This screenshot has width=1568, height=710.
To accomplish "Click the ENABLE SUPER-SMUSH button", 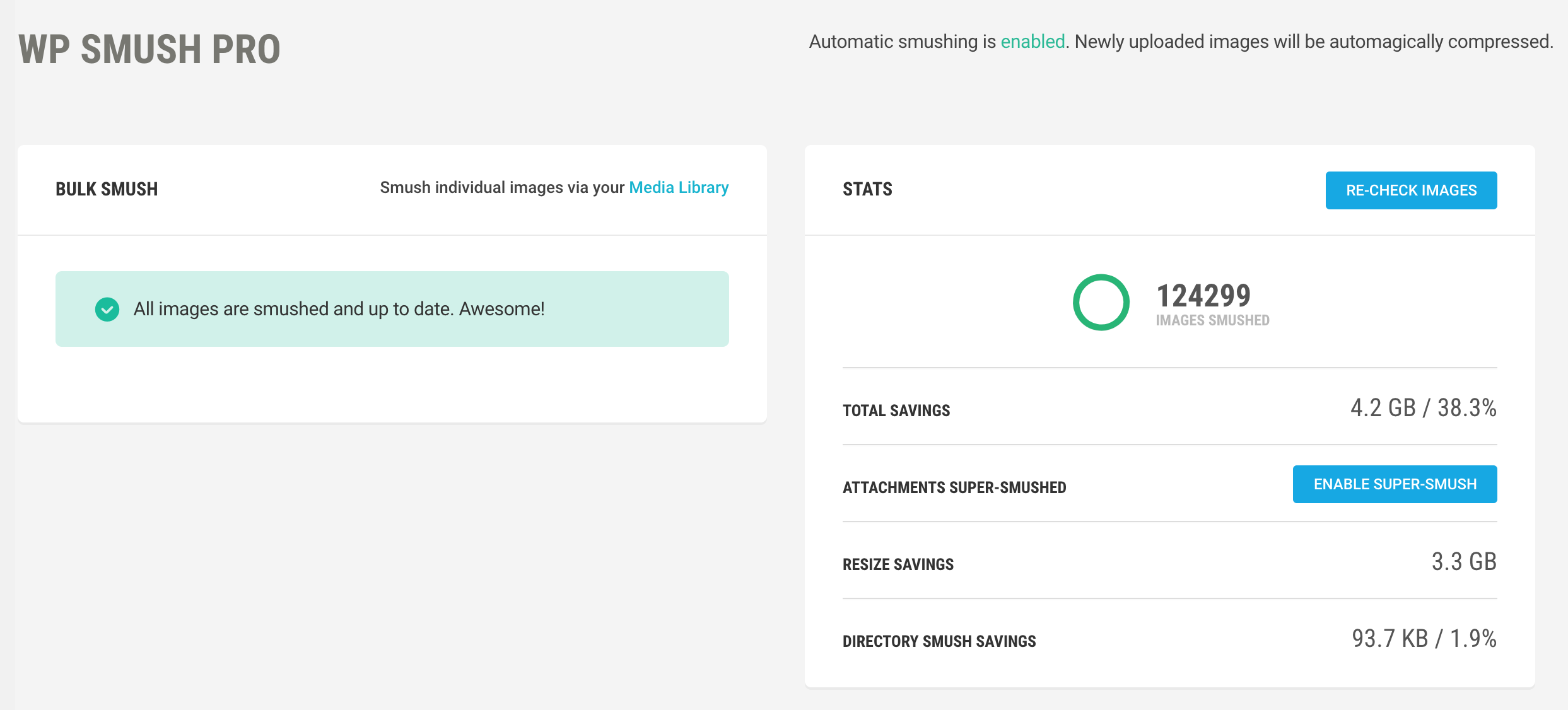I will (x=1395, y=484).
